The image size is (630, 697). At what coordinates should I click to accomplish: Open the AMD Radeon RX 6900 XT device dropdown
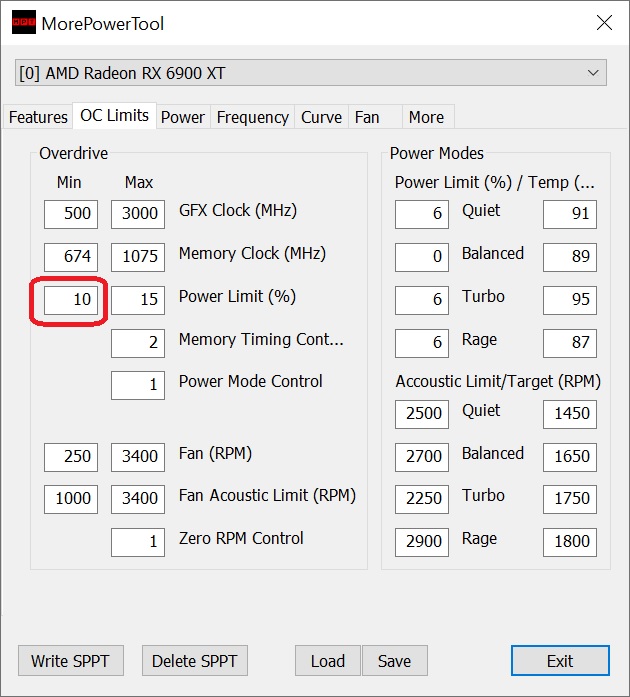tap(311, 72)
